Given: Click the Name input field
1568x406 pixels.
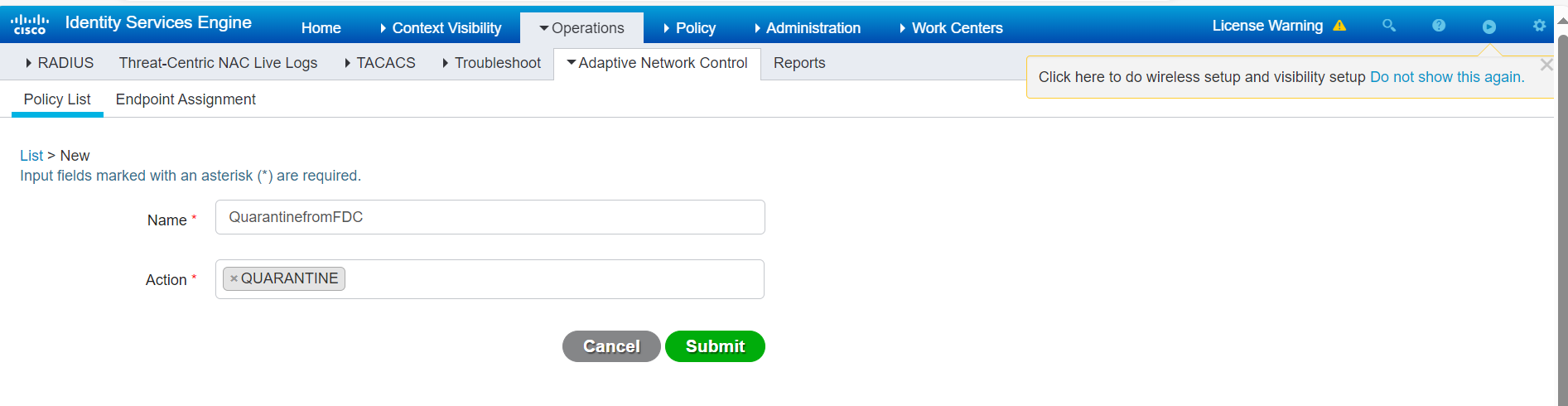Looking at the screenshot, I should [490, 217].
